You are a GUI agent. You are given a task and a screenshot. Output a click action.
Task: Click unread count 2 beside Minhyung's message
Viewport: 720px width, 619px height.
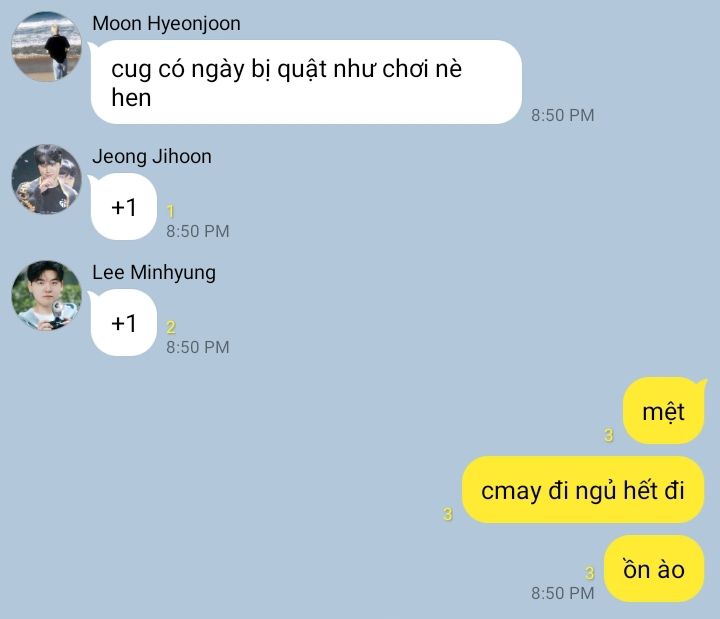click(x=171, y=327)
